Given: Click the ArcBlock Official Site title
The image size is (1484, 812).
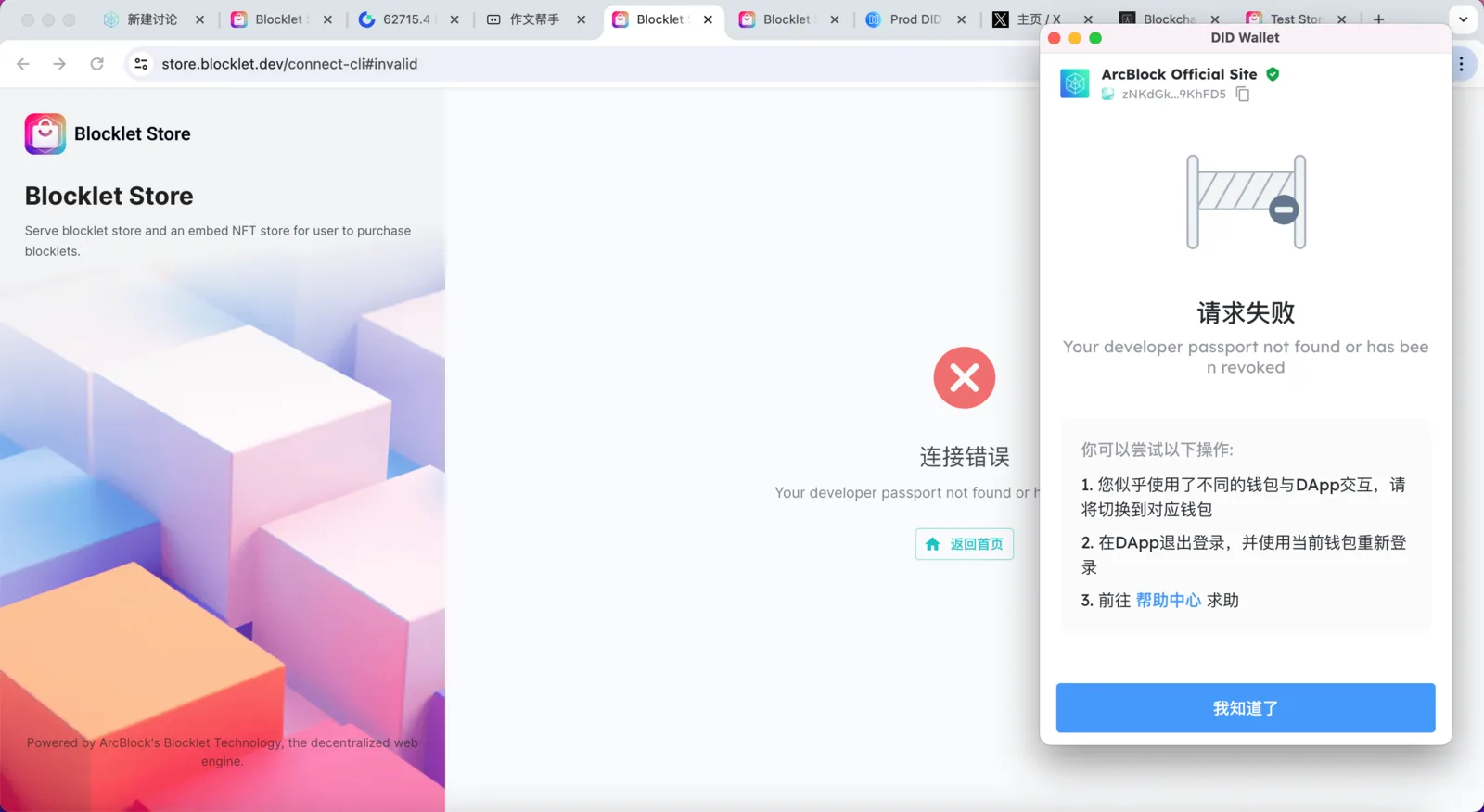Looking at the screenshot, I should coord(1179,74).
